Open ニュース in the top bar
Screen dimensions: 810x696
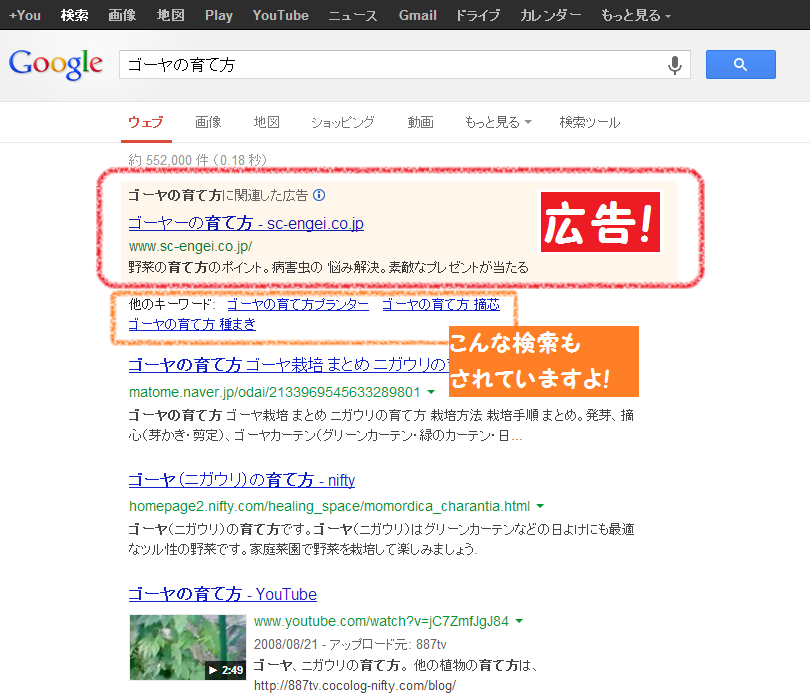(x=353, y=16)
